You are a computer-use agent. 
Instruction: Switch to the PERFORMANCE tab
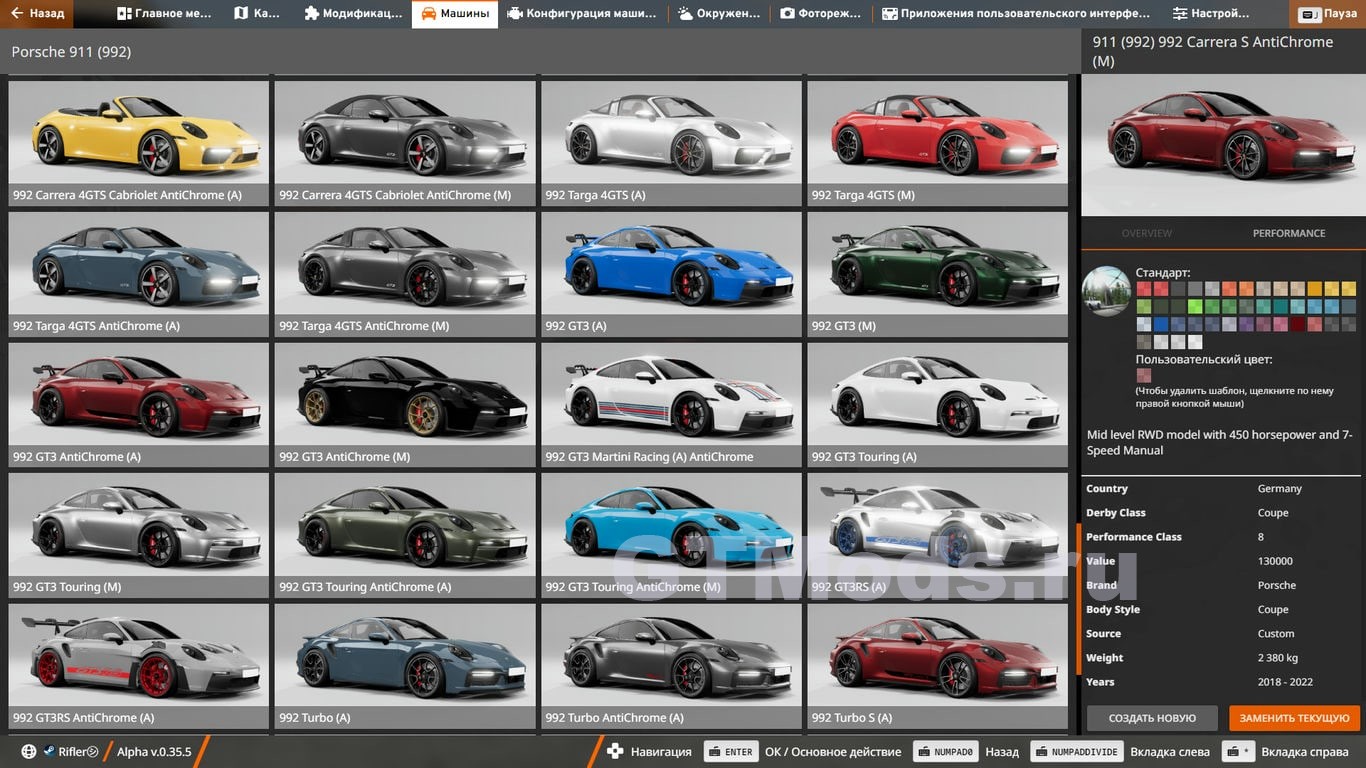1289,233
